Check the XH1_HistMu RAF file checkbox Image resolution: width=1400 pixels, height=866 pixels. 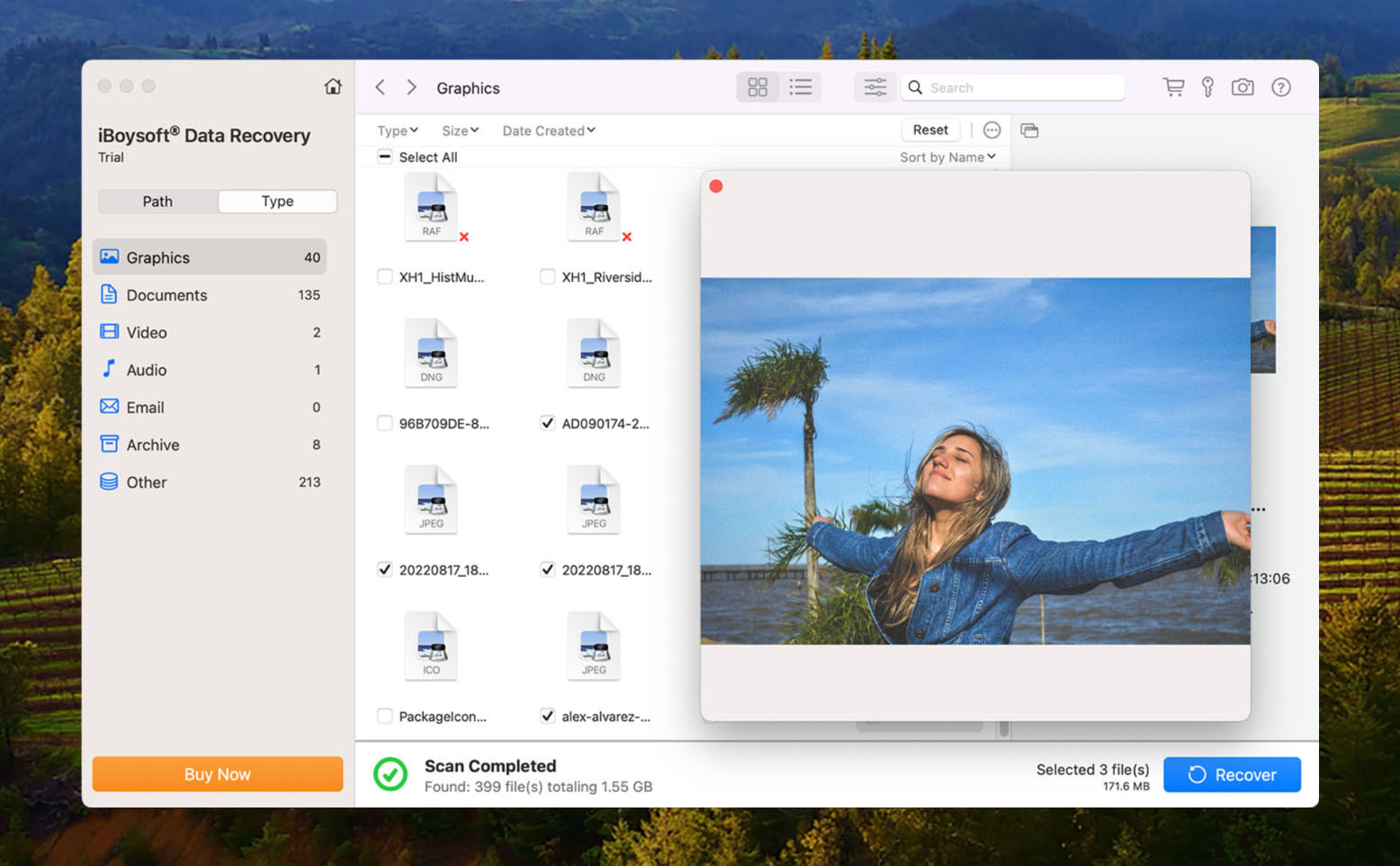point(385,276)
